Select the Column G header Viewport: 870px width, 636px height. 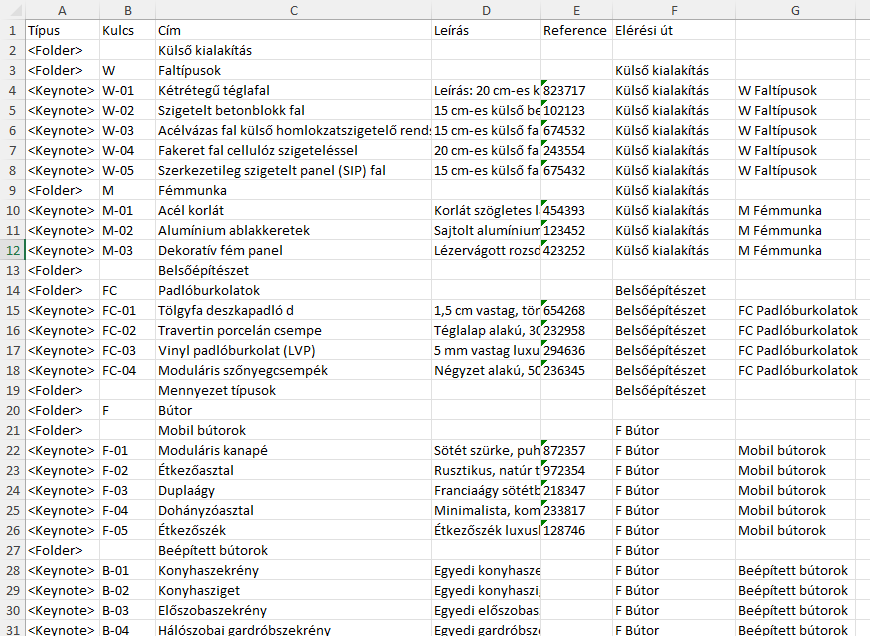tap(794, 11)
